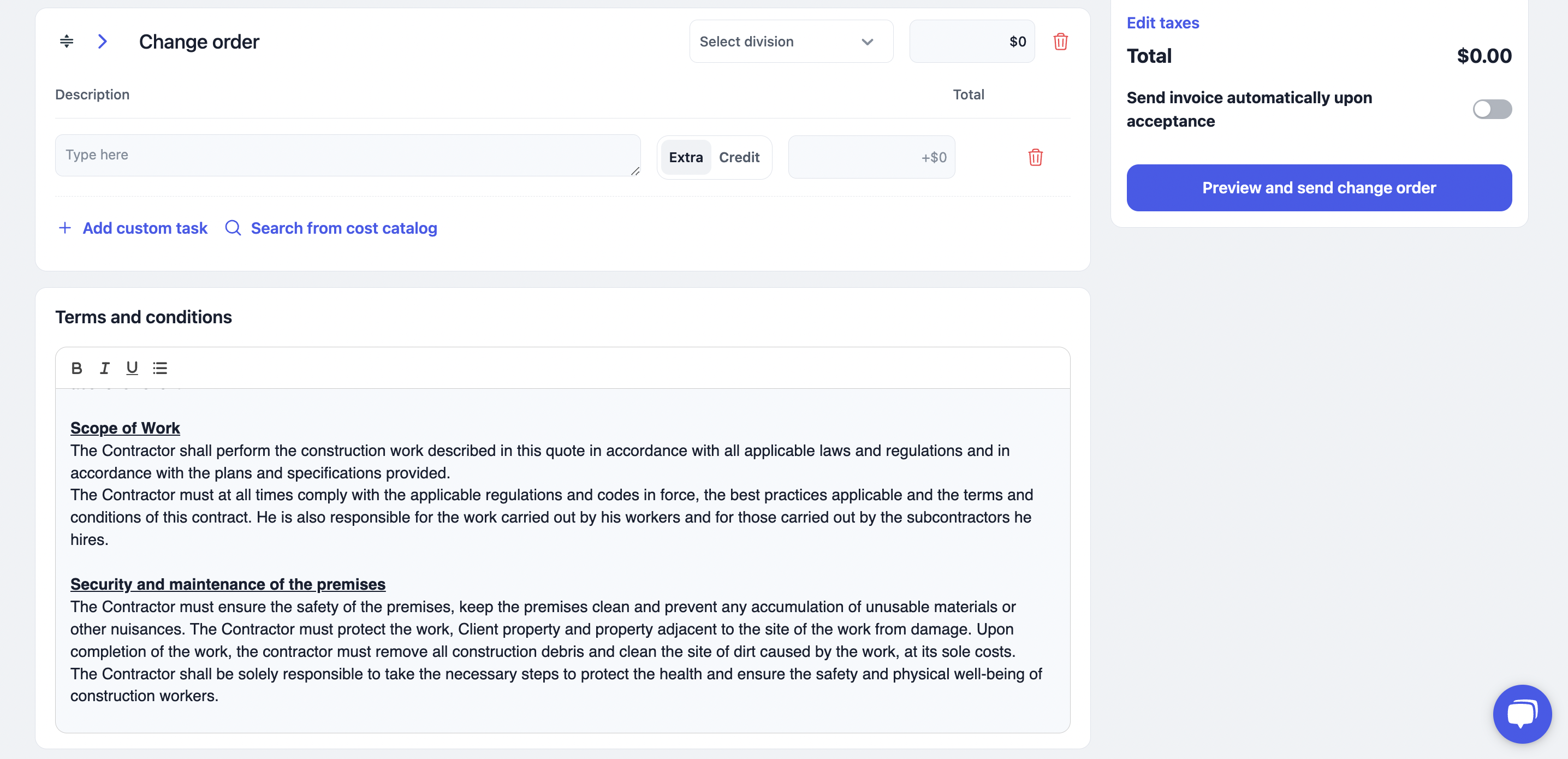Collapse the Change order section chevron
1568x759 pixels.
[x=102, y=41]
